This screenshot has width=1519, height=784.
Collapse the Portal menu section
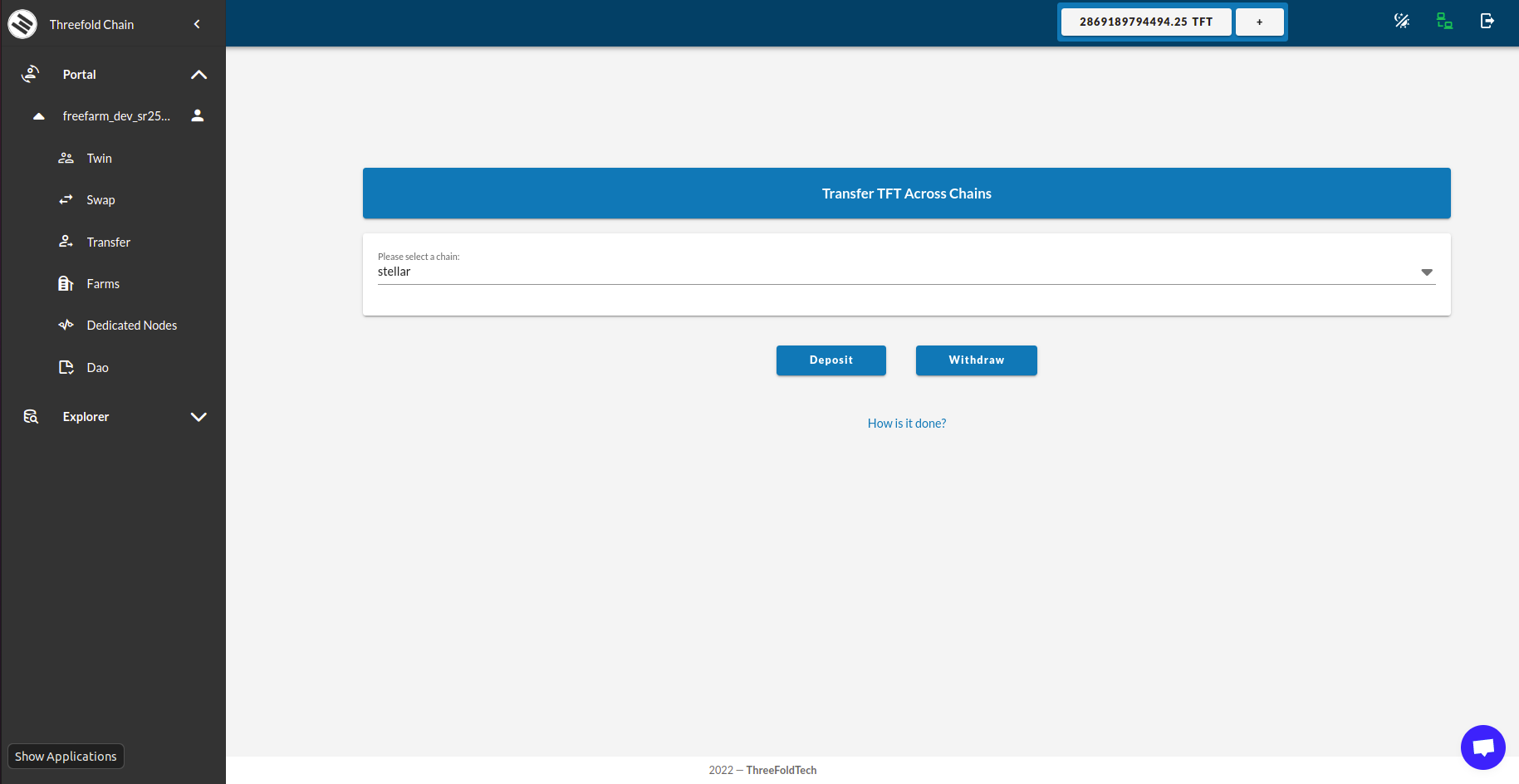(198, 75)
